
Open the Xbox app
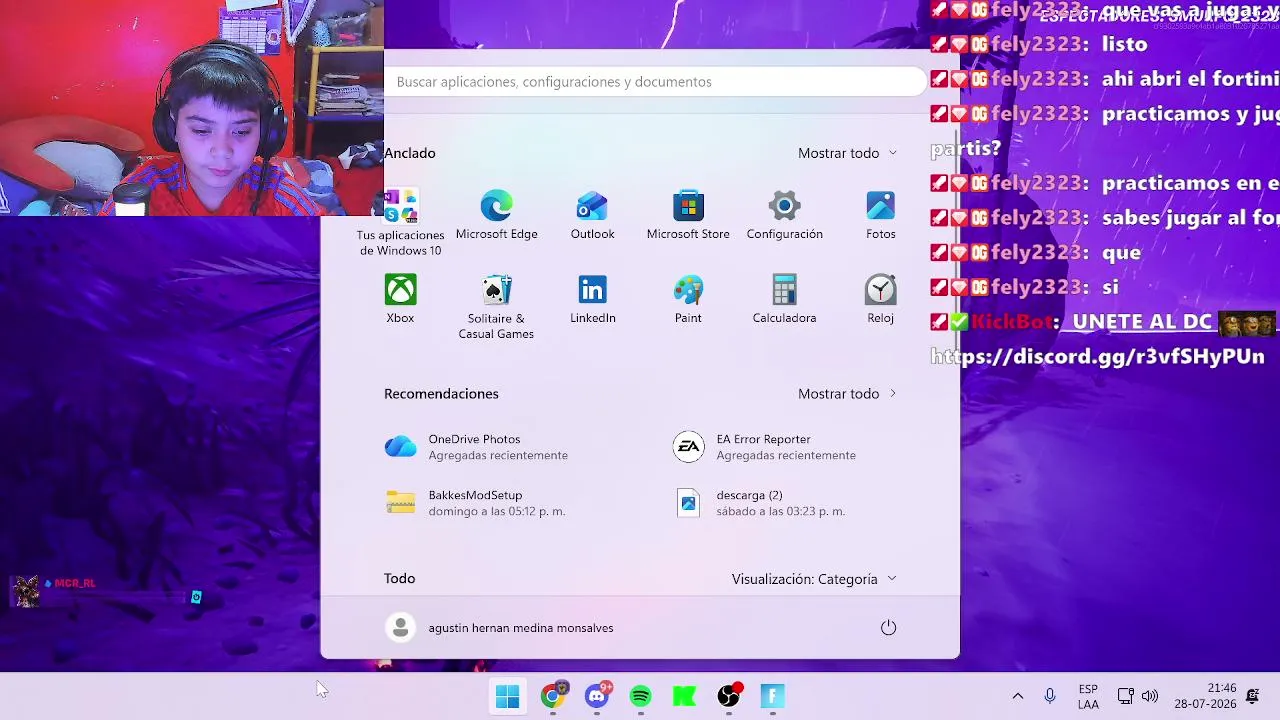(x=400, y=300)
